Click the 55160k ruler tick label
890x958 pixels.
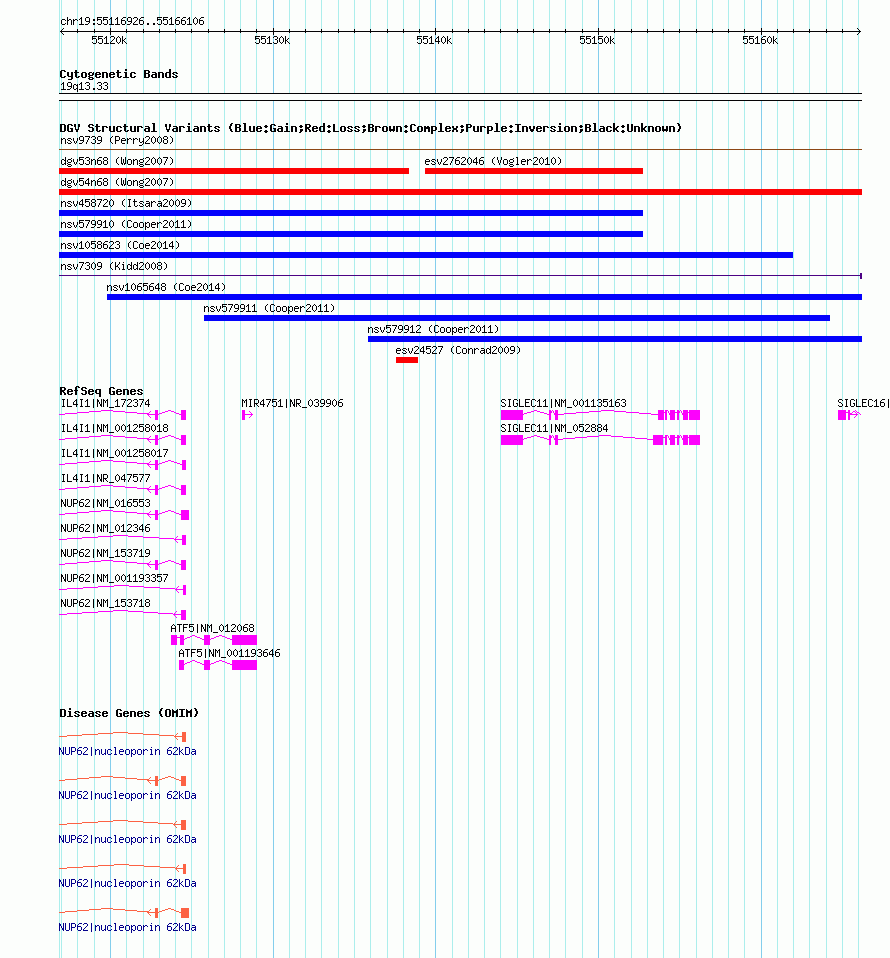coord(761,40)
